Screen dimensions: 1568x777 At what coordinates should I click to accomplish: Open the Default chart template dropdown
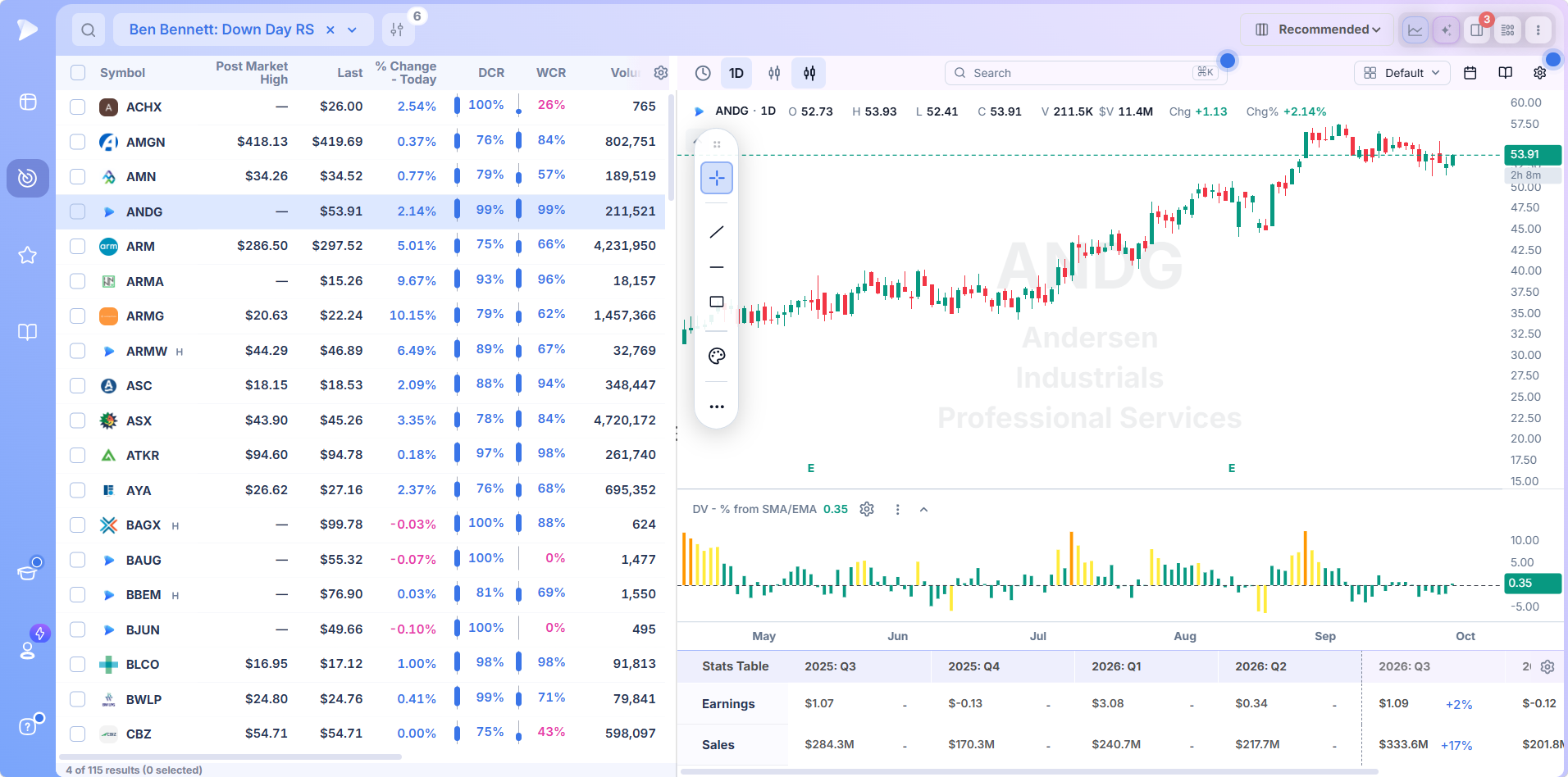pyautogui.click(x=1402, y=73)
